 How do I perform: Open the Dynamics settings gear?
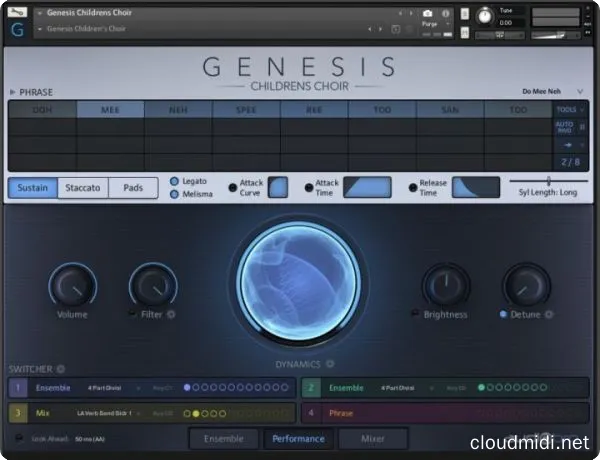330,364
